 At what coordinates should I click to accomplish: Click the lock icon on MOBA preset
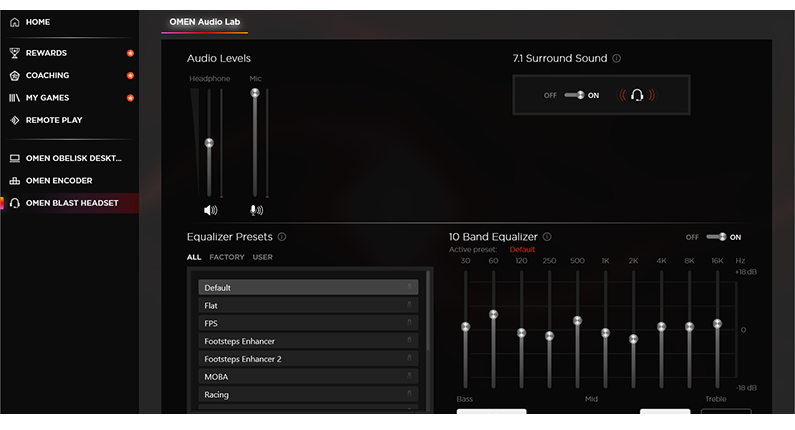pyautogui.click(x=409, y=376)
